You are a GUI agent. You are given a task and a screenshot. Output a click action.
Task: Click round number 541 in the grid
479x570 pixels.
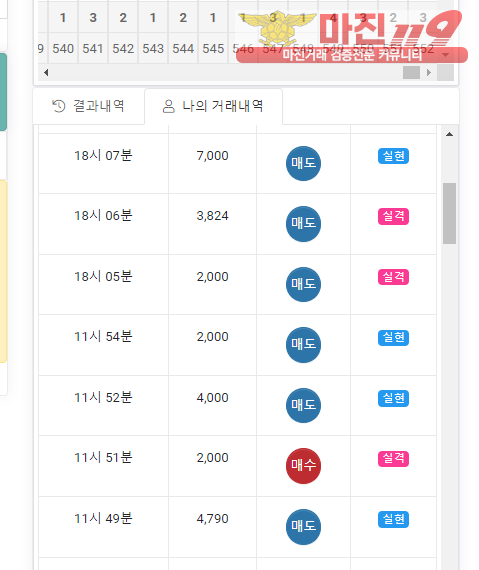(x=93, y=49)
